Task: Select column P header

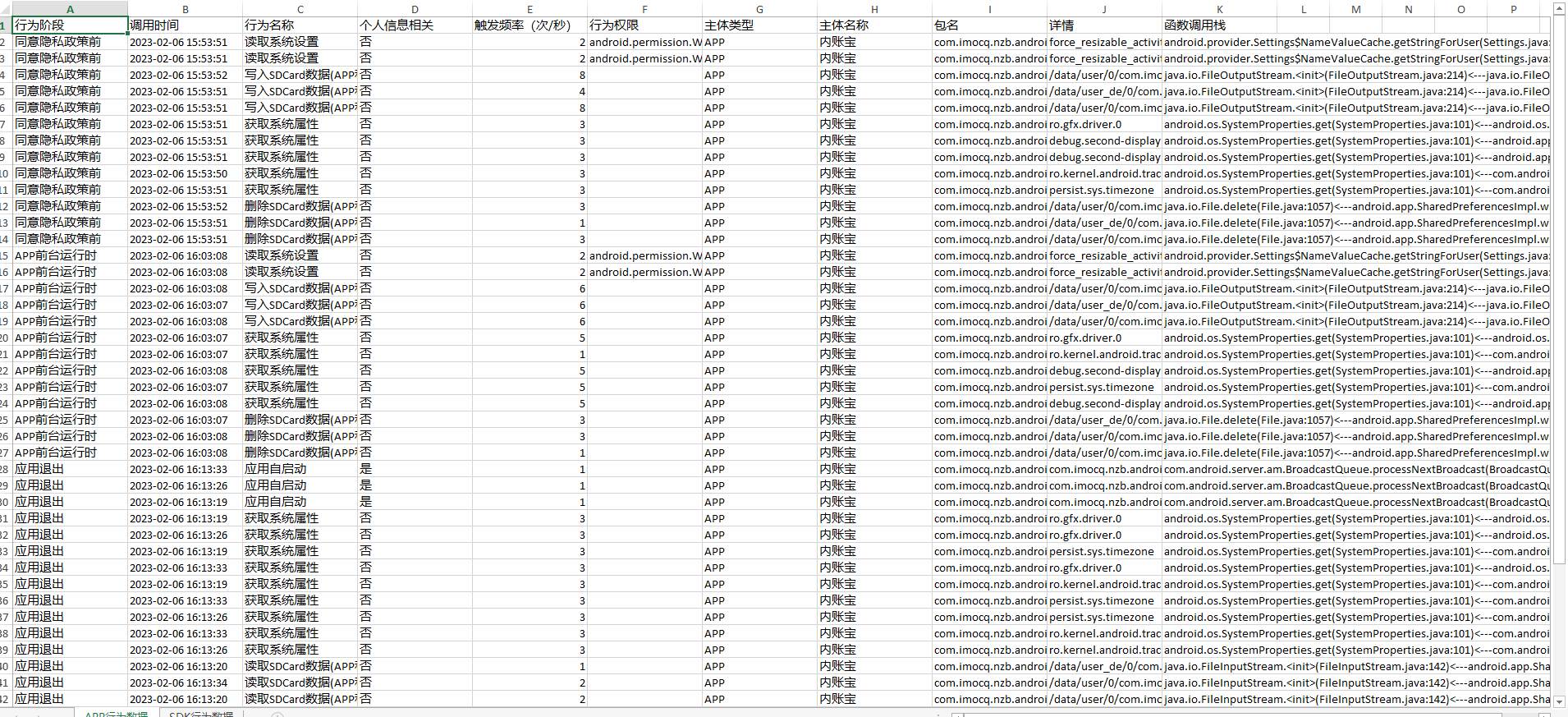Action: pyautogui.click(x=1514, y=9)
